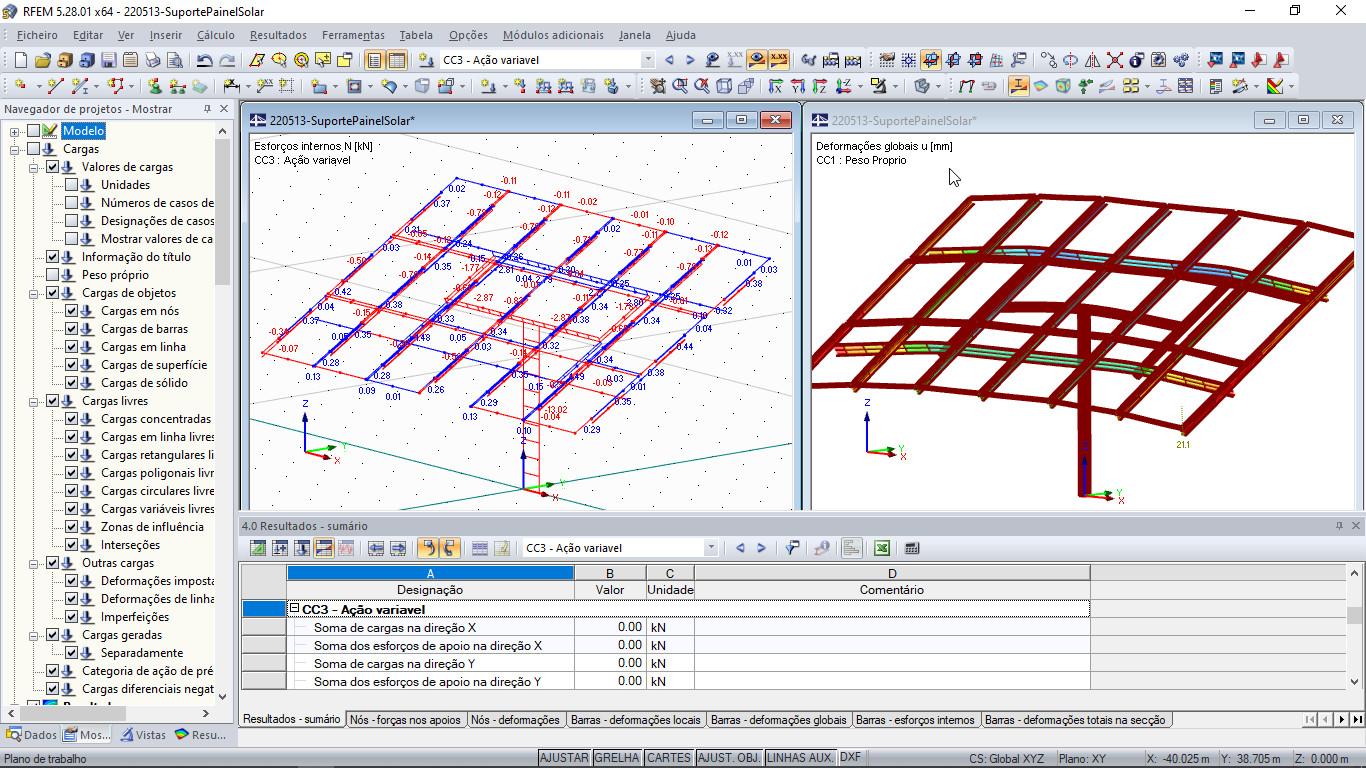
Task: Enable the Unidades checkbox
Action: click(71, 185)
